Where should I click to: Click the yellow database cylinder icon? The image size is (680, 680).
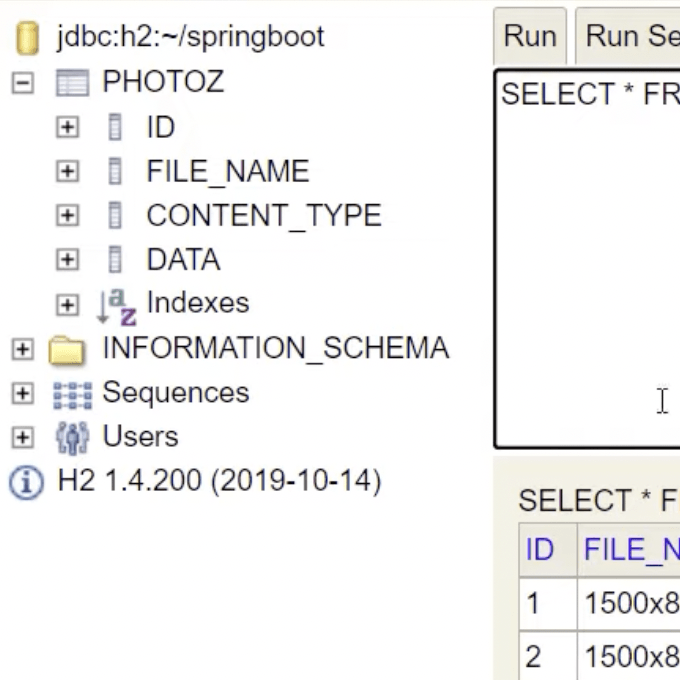[27, 38]
